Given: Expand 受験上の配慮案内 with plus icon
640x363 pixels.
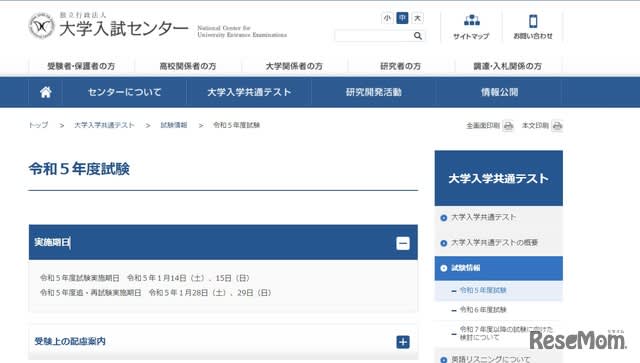Looking at the screenshot, I should coord(403,342).
